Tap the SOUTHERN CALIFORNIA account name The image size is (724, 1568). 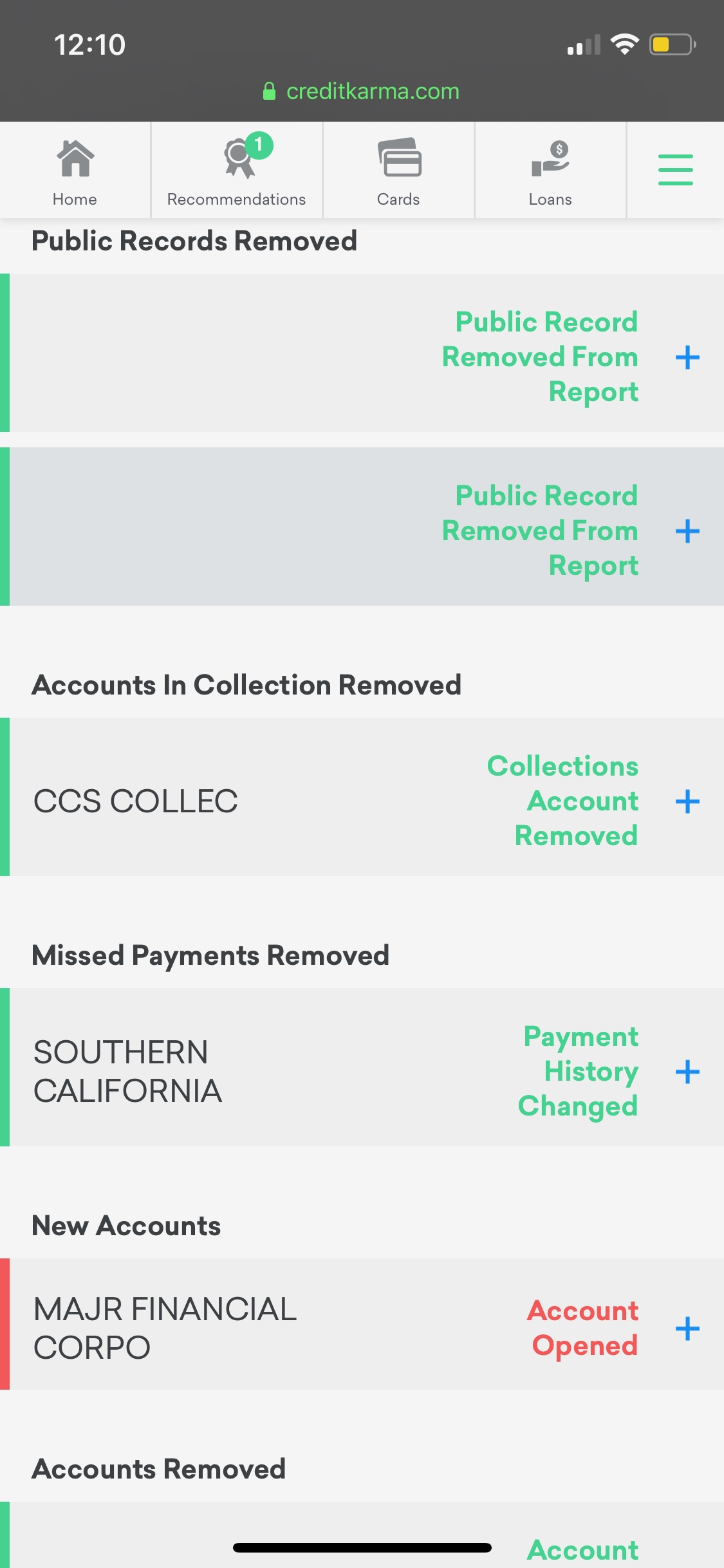click(127, 1072)
